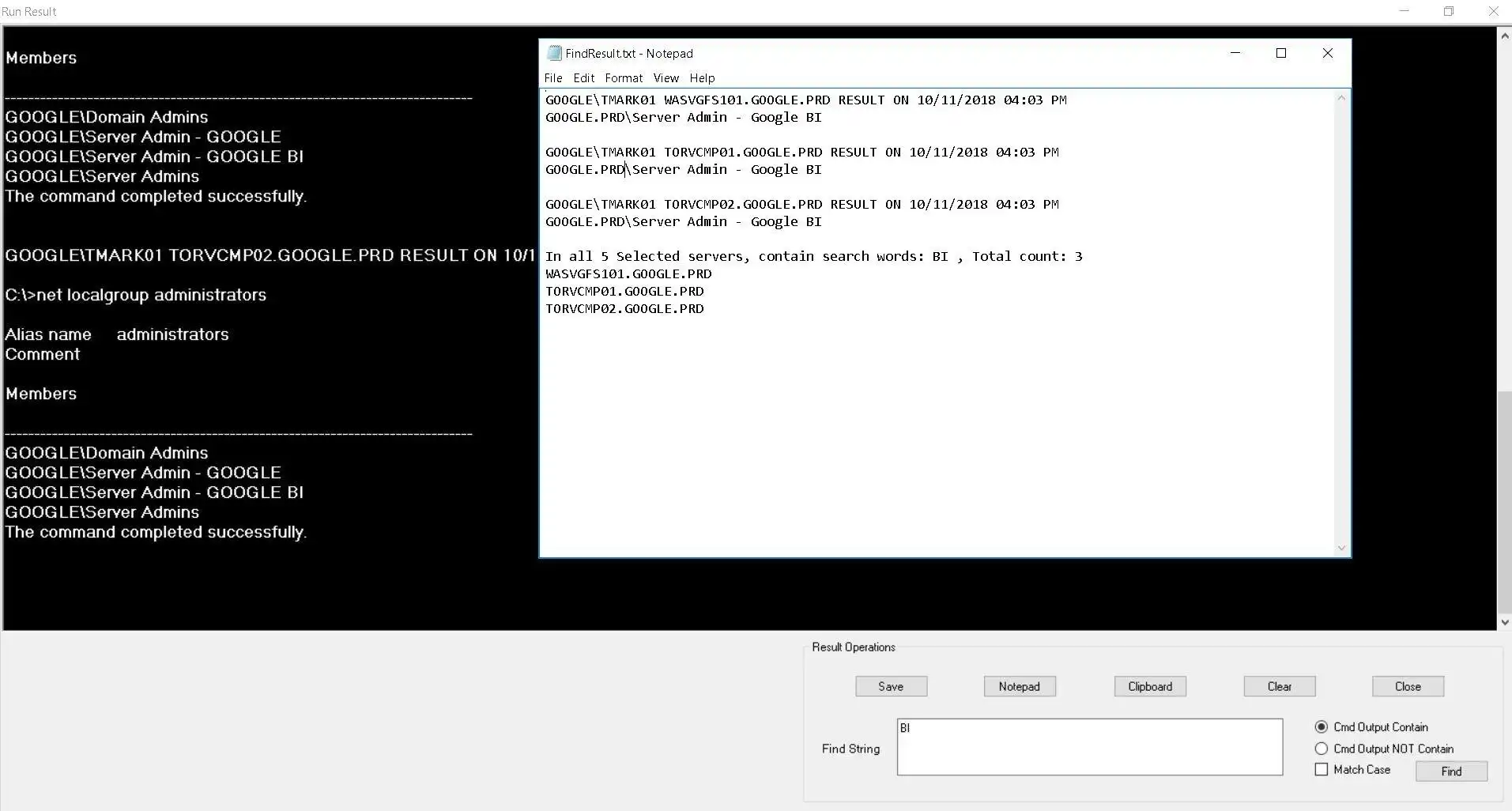Image resolution: width=1512 pixels, height=811 pixels.
Task: Click the Clear button
Action: point(1279,686)
